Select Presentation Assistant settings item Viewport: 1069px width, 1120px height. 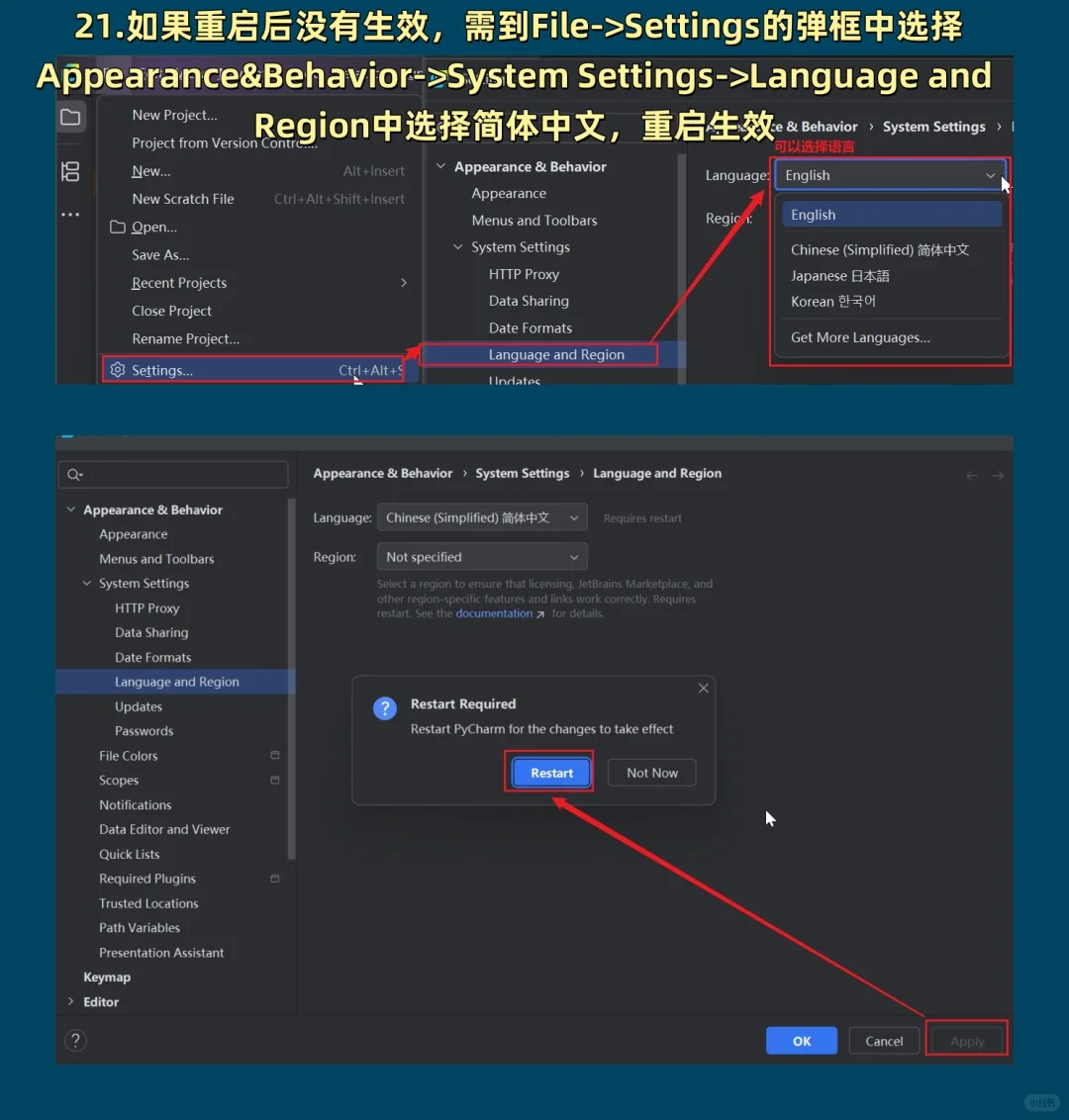point(161,953)
